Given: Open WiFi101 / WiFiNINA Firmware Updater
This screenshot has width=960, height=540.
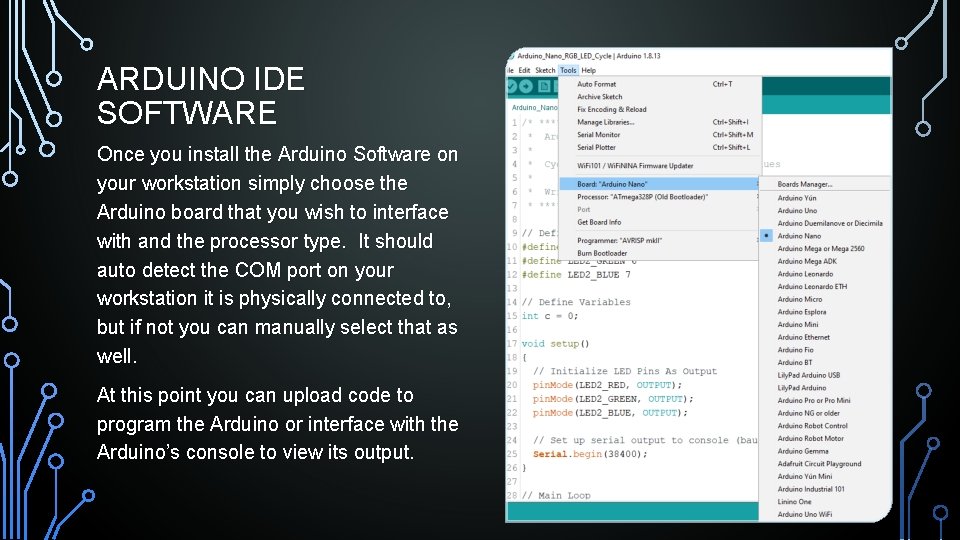Looking at the screenshot, I should pyautogui.click(x=660, y=166).
